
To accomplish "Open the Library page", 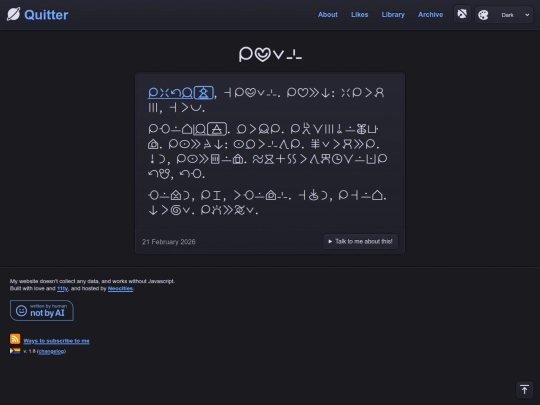I will (393, 14).
